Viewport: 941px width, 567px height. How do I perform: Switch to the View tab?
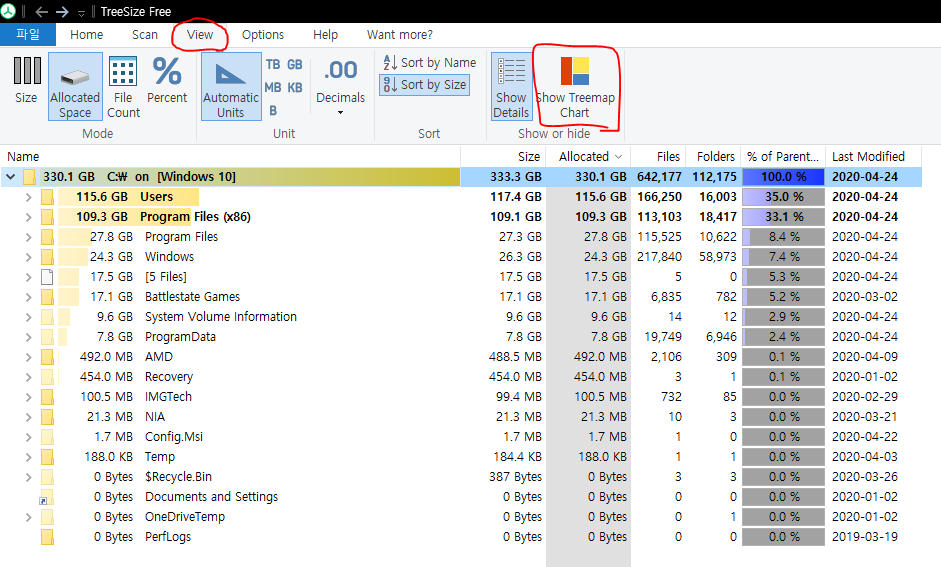click(x=199, y=35)
